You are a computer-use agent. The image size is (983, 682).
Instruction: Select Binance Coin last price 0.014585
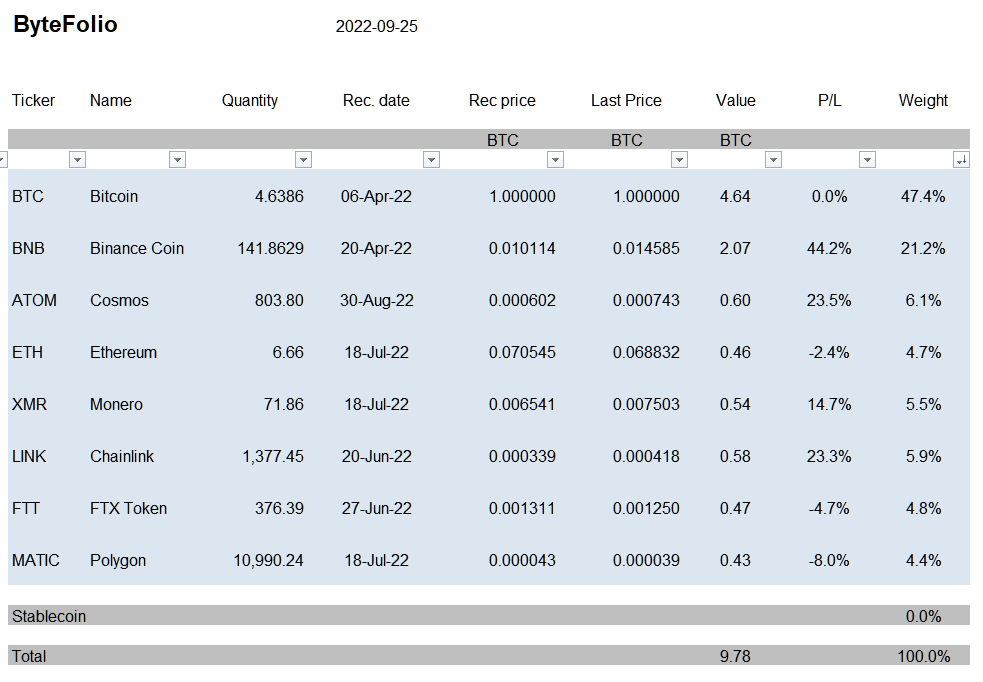click(x=646, y=248)
